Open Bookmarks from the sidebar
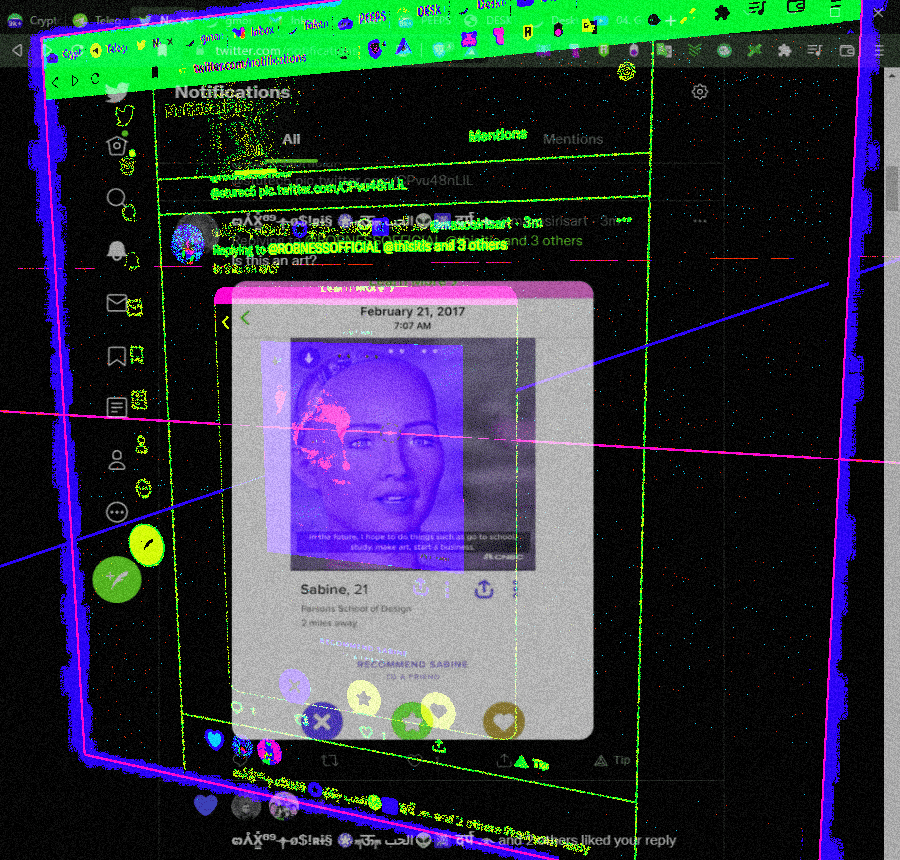This screenshot has height=860, width=900. pos(117,355)
